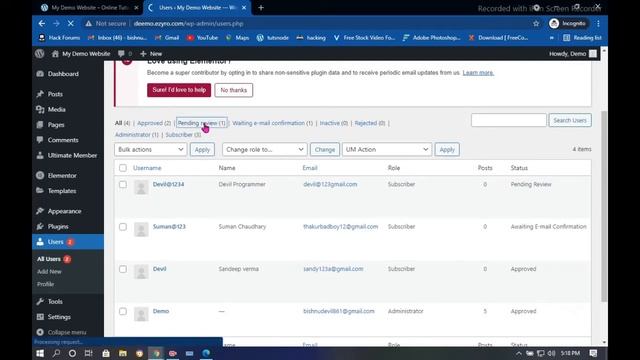
Task: Expand the UM Action dropdown
Action: tap(387, 149)
